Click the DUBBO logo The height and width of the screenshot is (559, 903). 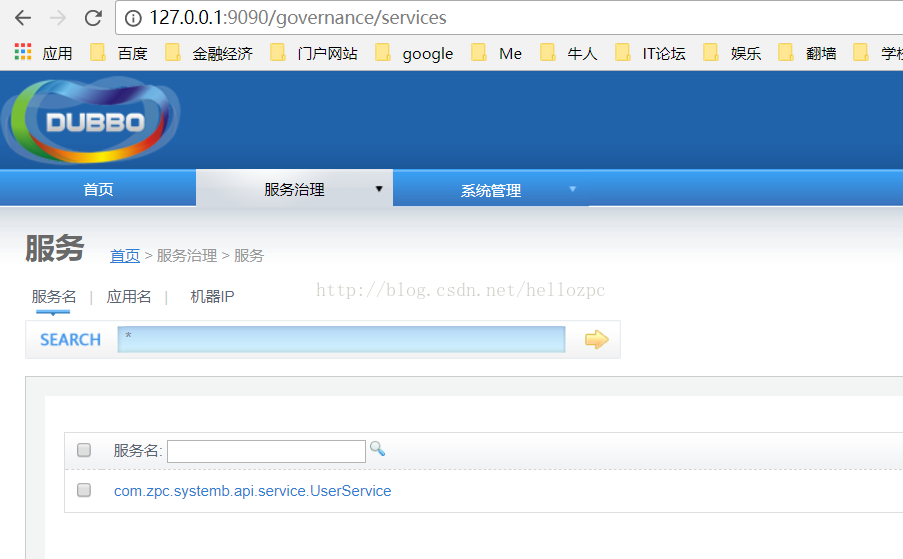[91, 120]
